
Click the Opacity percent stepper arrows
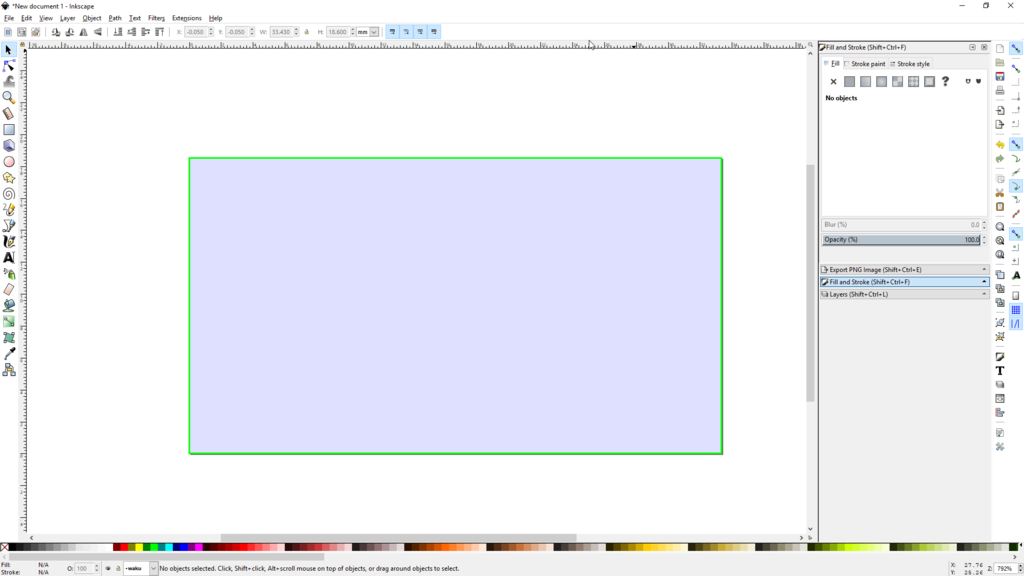pos(984,240)
